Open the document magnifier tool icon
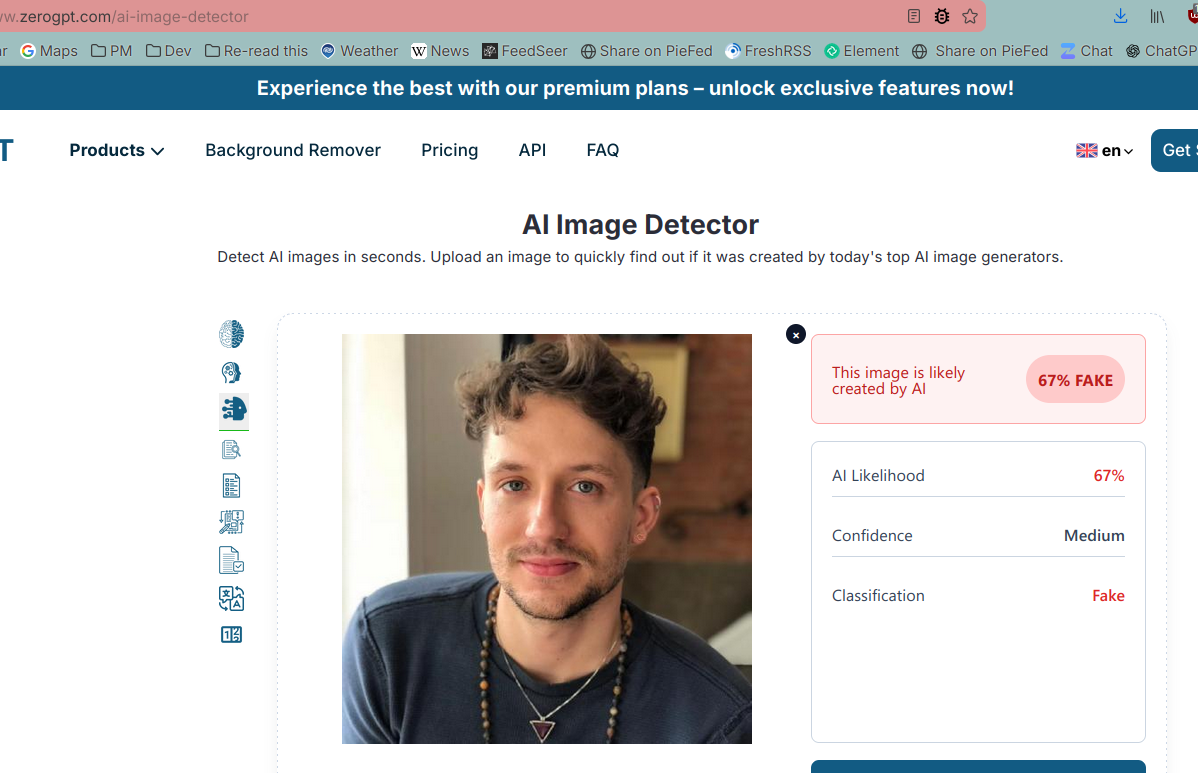The image size is (1198, 773). click(232, 449)
